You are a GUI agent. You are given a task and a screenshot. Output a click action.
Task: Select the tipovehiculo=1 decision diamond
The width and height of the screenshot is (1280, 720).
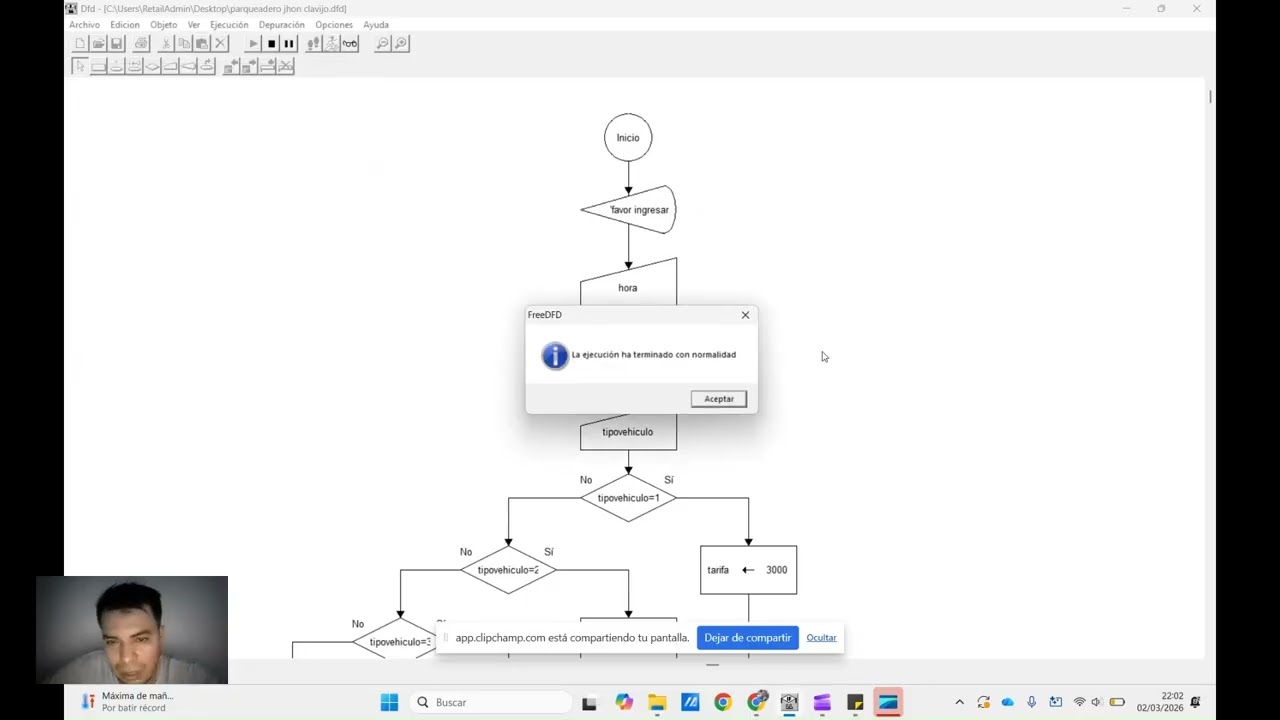(628, 498)
